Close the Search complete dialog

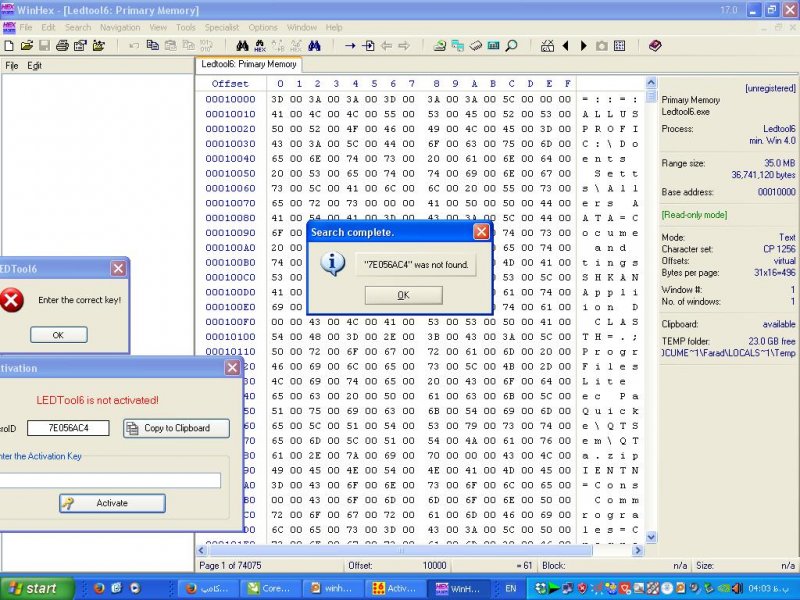pyautogui.click(x=481, y=232)
